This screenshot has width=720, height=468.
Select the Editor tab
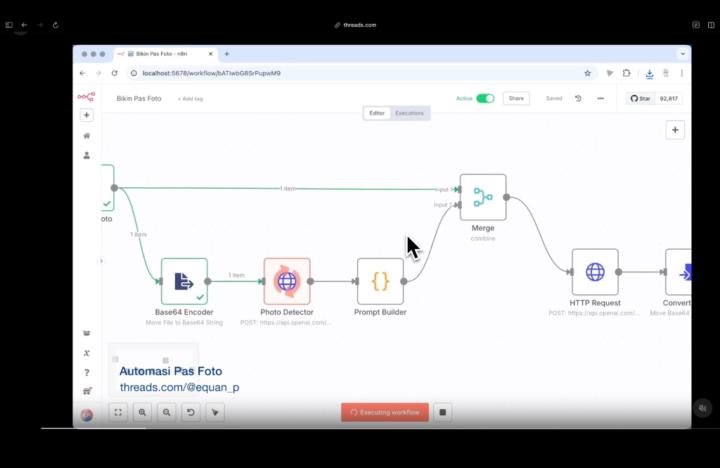[377, 113]
